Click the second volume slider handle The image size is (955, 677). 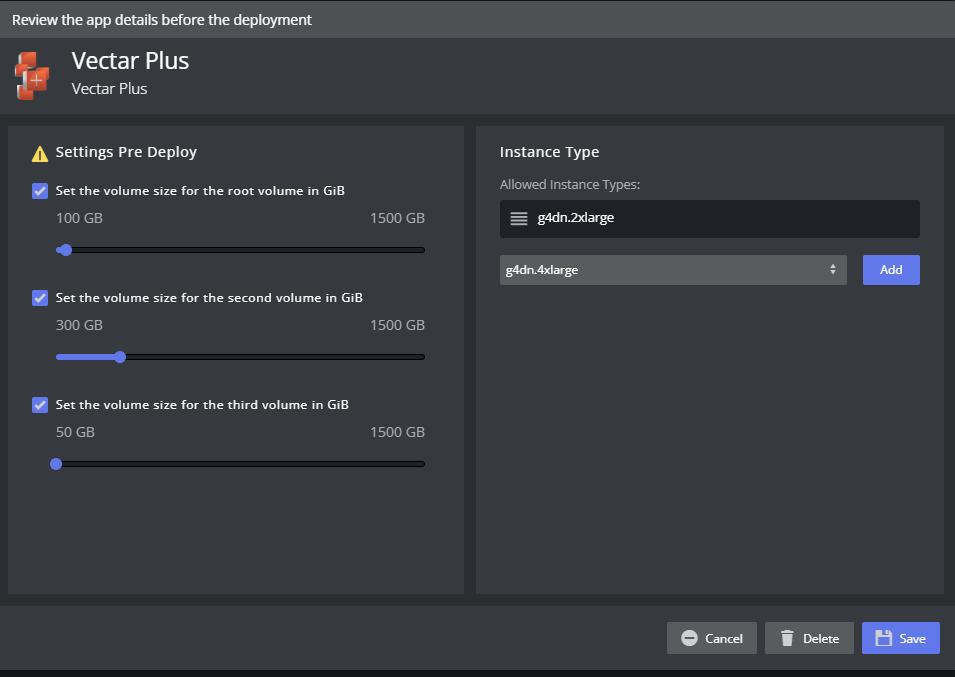120,357
